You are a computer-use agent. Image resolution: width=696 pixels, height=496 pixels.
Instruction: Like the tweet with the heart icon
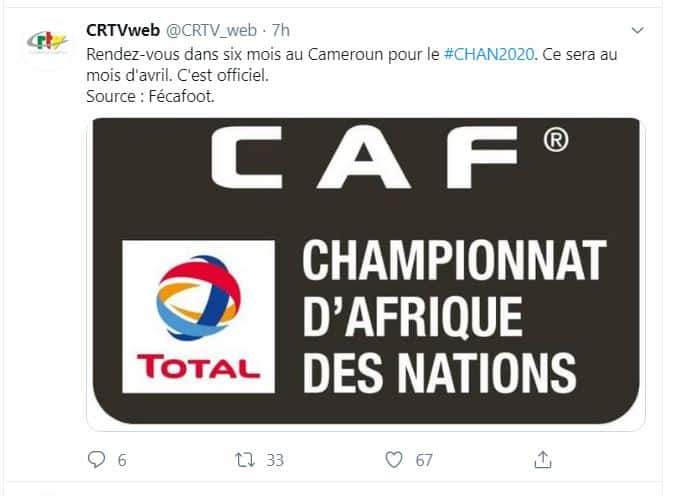[x=394, y=460]
